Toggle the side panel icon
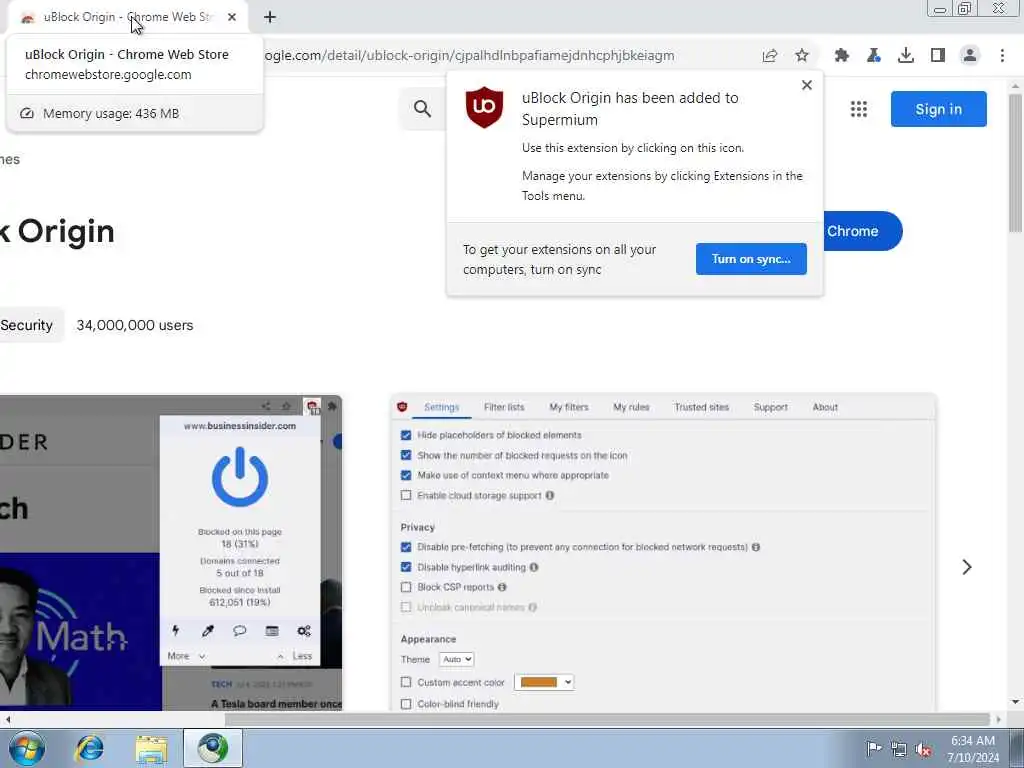Viewport: 1024px width, 768px height. point(938,56)
